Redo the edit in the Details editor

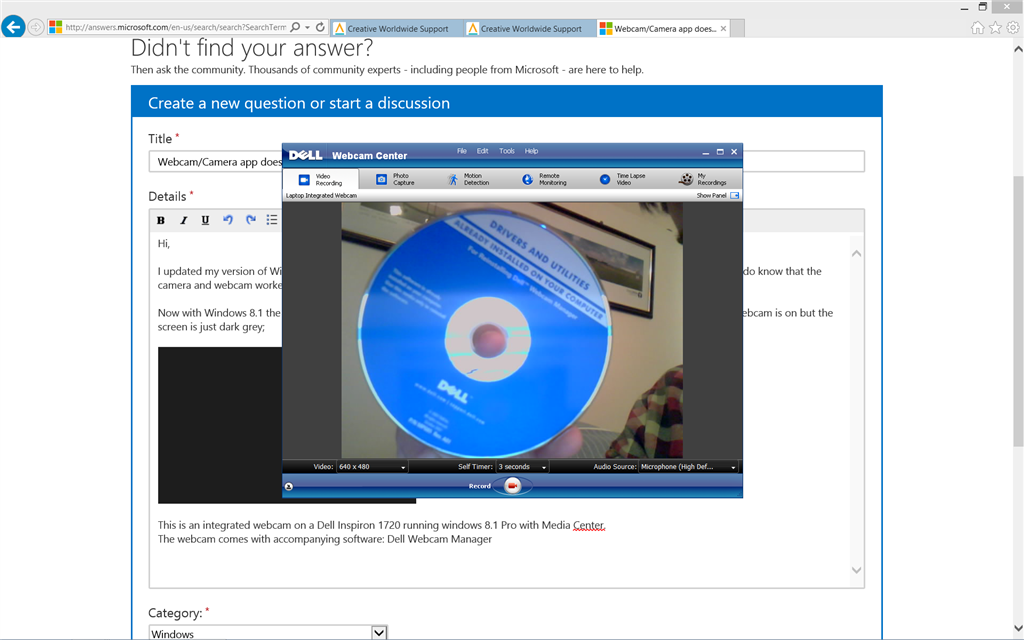tap(251, 220)
